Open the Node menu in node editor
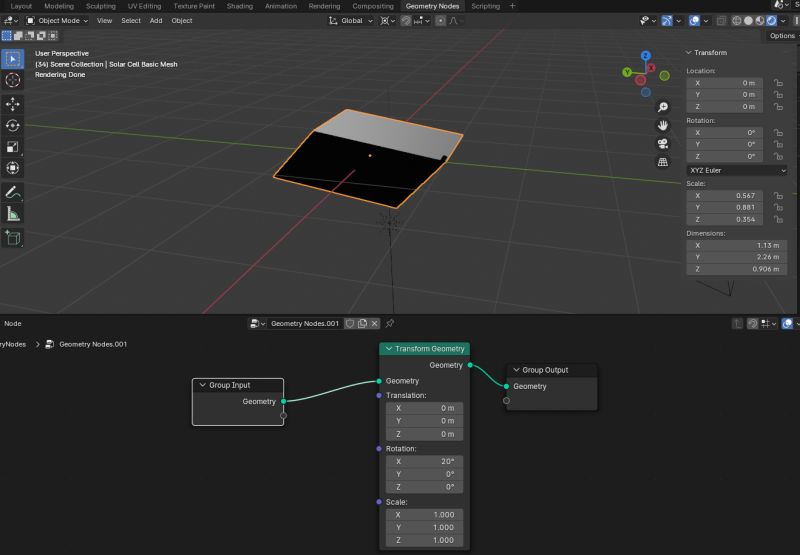Screen dimensions: 800x555 [13, 323]
